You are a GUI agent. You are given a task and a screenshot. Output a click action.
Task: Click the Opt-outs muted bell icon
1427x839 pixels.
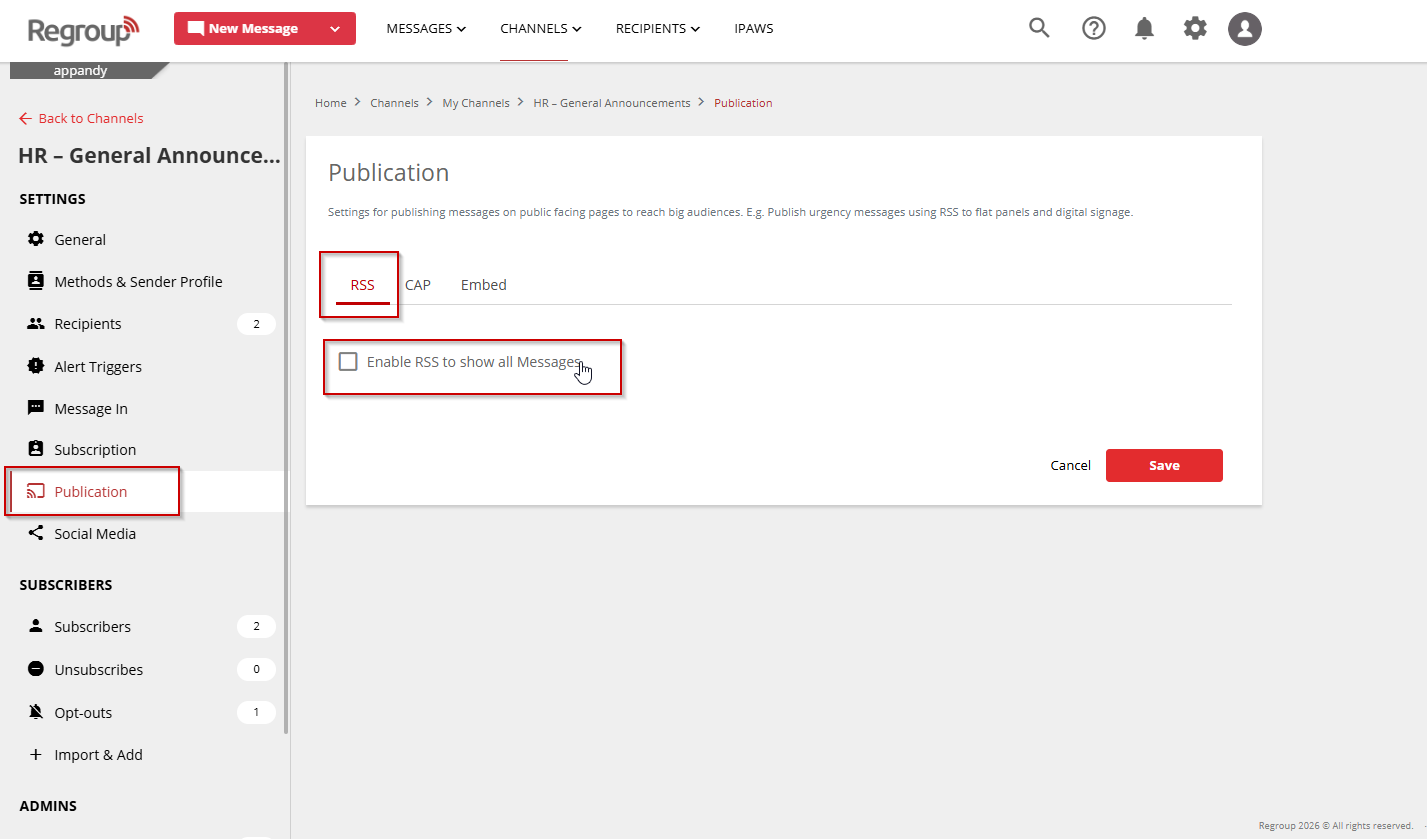coord(36,712)
